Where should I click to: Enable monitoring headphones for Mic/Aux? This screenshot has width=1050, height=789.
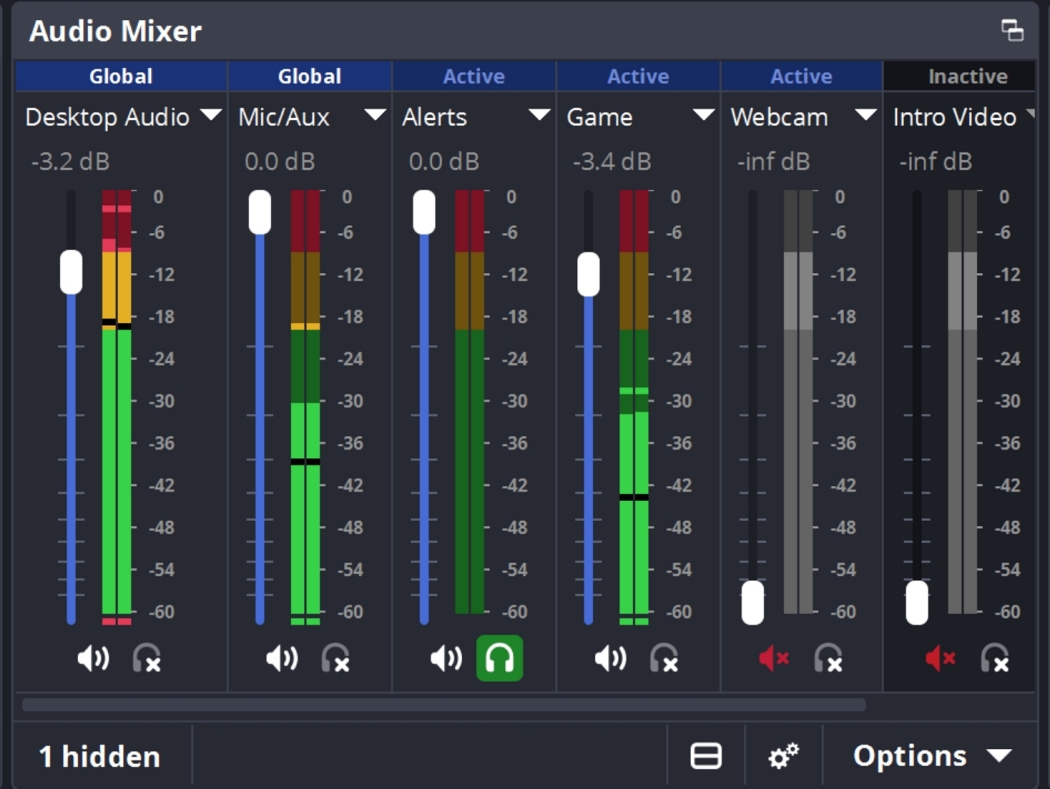pyautogui.click(x=335, y=659)
